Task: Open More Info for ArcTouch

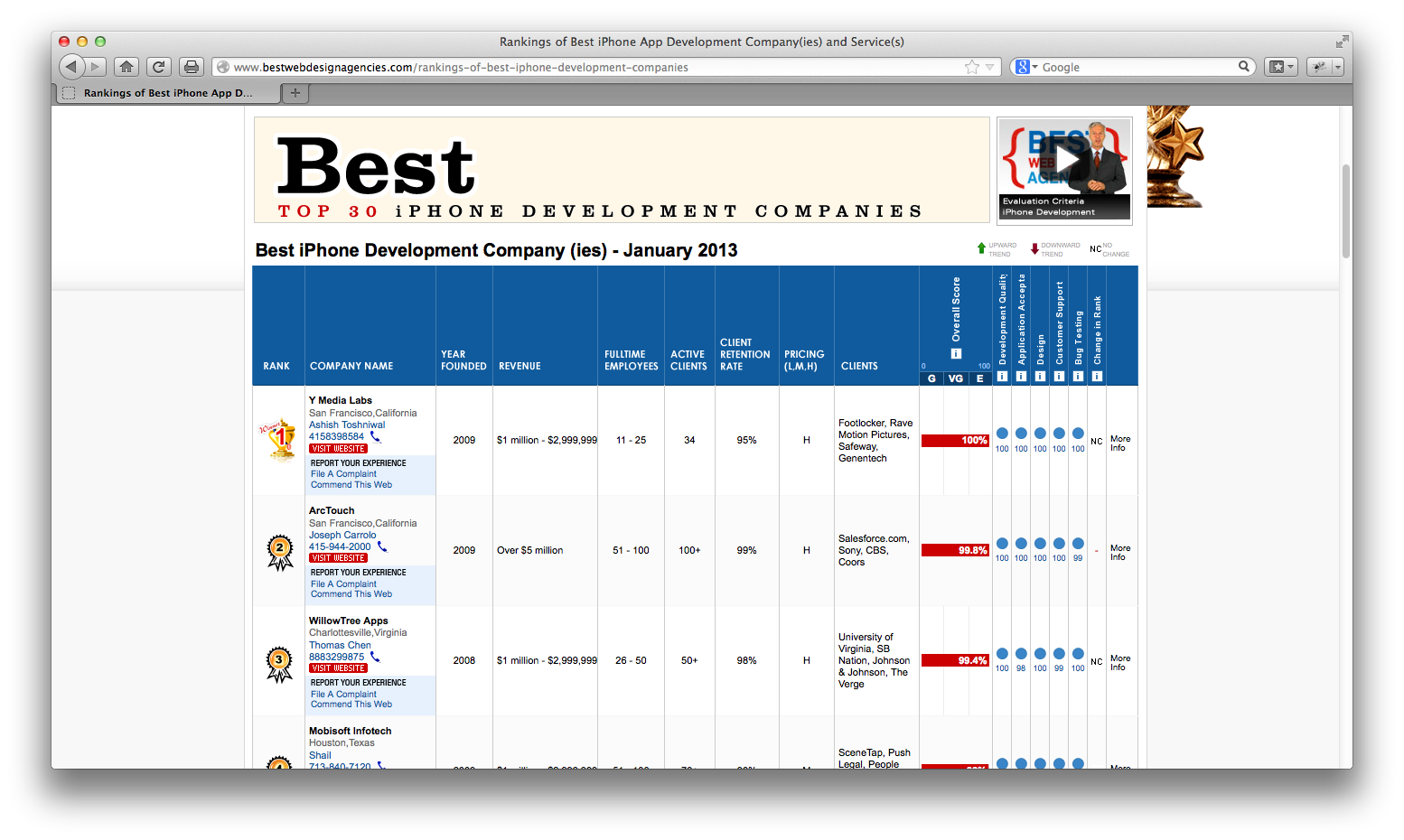Action: [x=1120, y=553]
